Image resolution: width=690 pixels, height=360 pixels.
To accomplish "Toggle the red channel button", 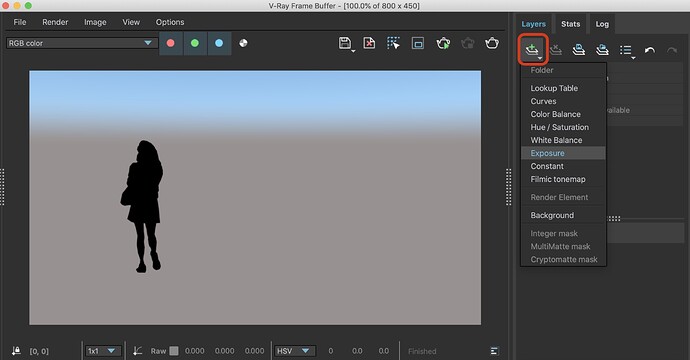I will (x=171, y=43).
